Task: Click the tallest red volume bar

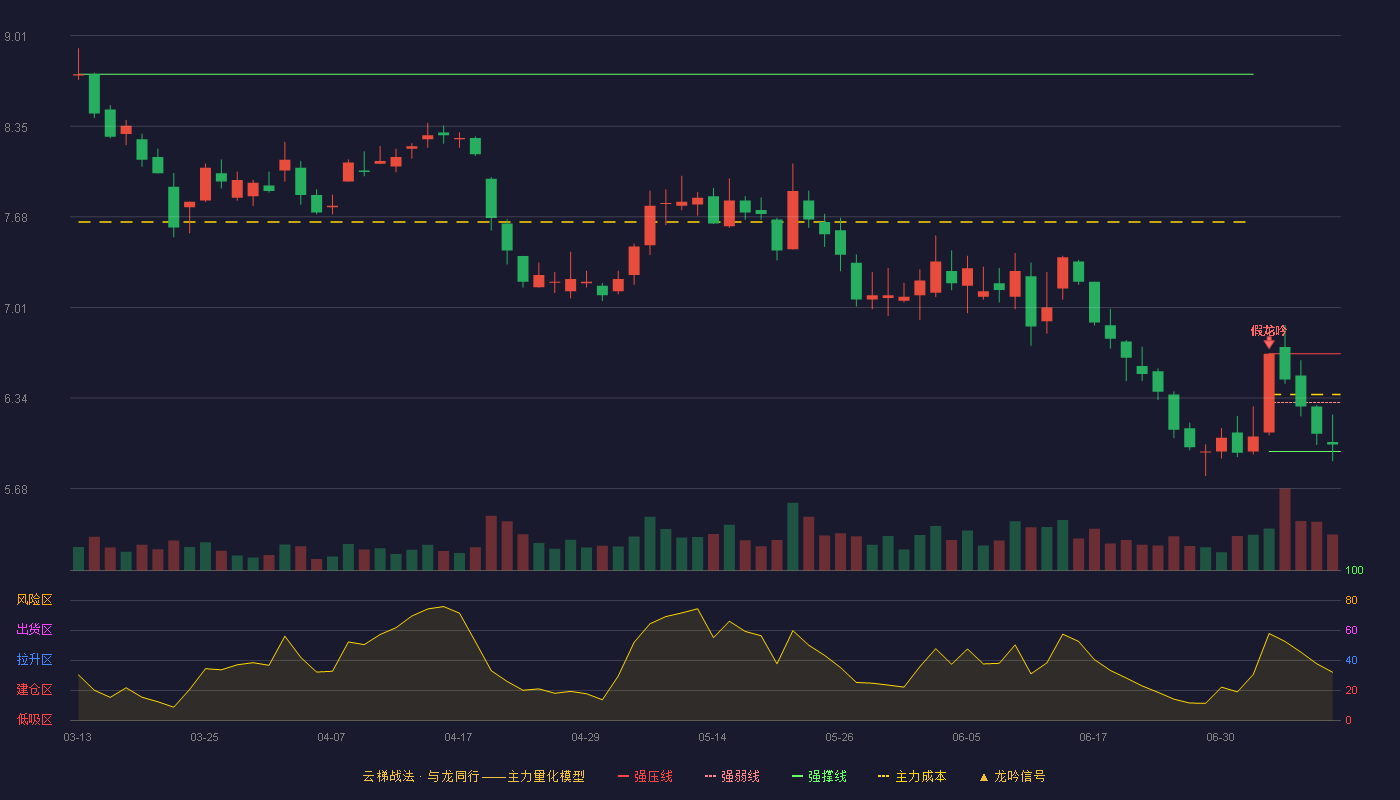Action: tap(1285, 529)
